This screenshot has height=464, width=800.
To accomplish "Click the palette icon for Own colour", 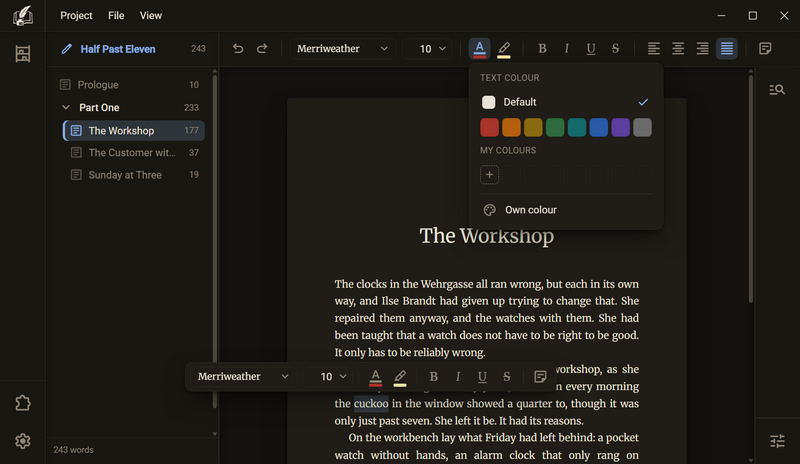I will pos(490,210).
